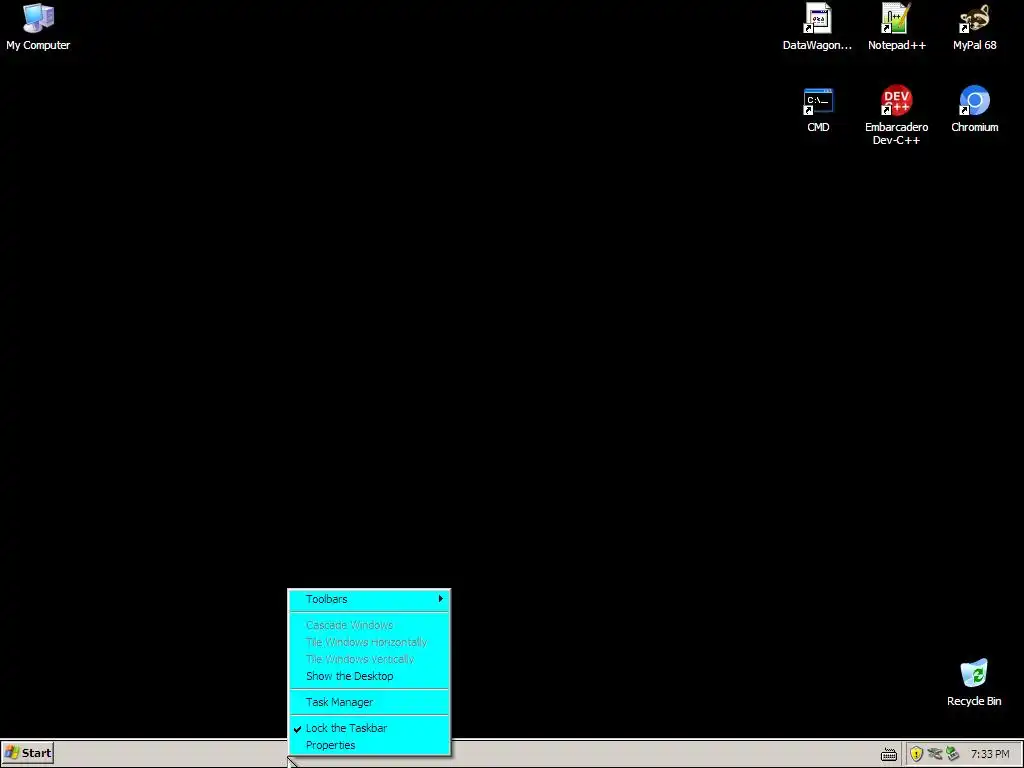Viewport: 1024px width, 768px height.
Task: Click the yellow security shield tray icon
Action: pyautogui.click(x=916, y=754)
